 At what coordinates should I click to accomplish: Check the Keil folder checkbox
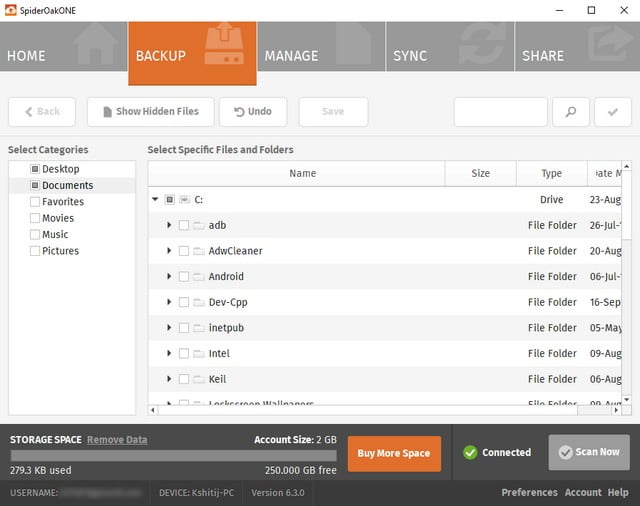click(184, 379)
